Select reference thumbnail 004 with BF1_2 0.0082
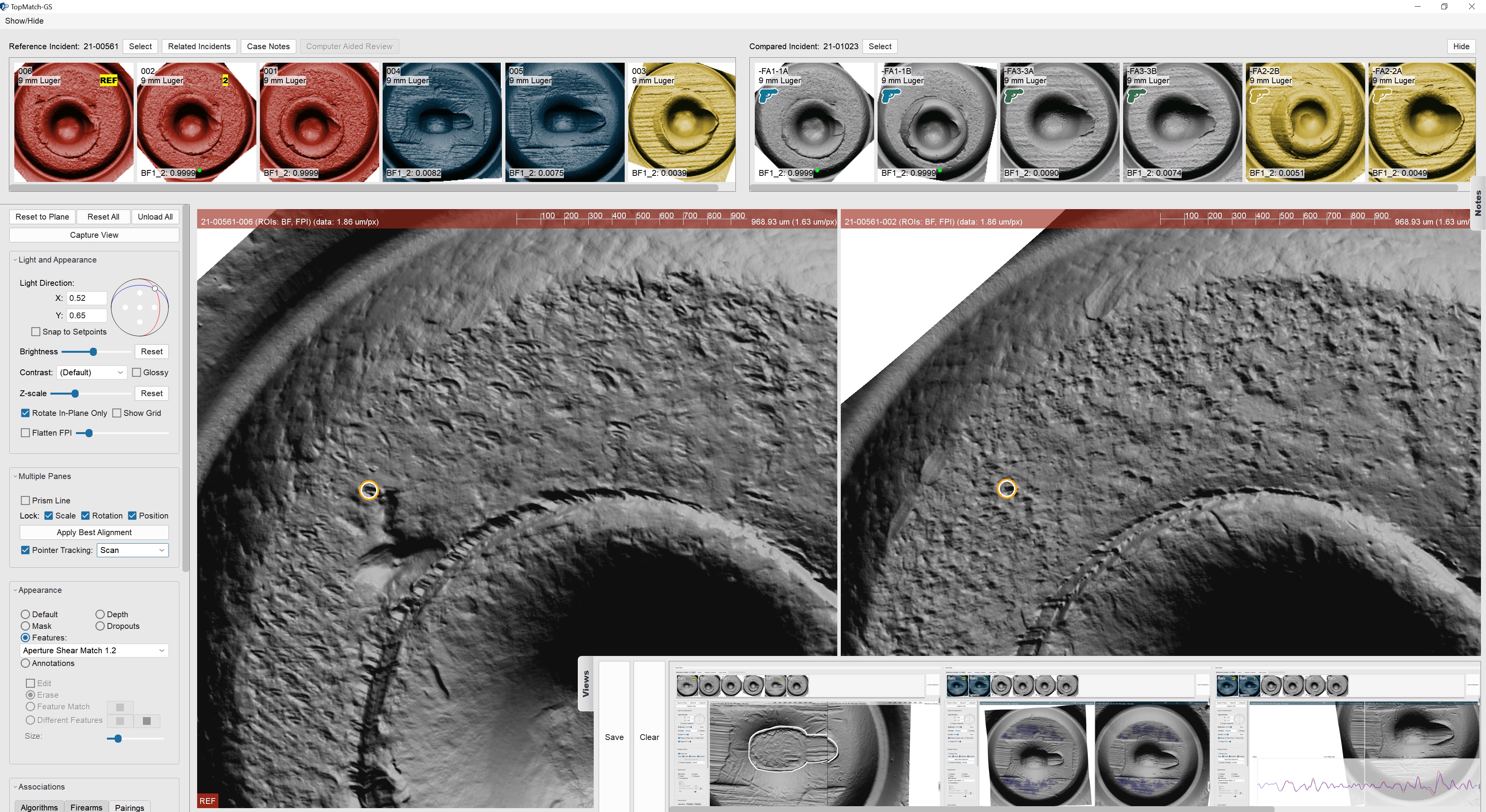1486x812 pixels. (441, 122)
